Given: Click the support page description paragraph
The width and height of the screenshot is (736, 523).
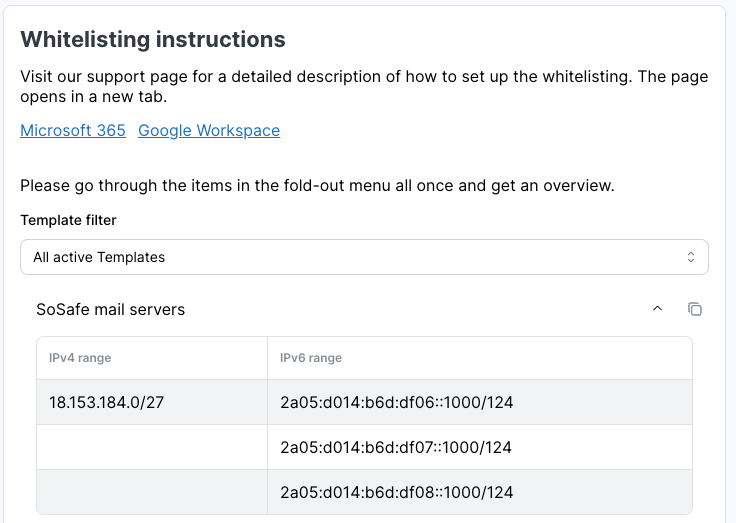Looking at the screenshot, I should (364, 86).
